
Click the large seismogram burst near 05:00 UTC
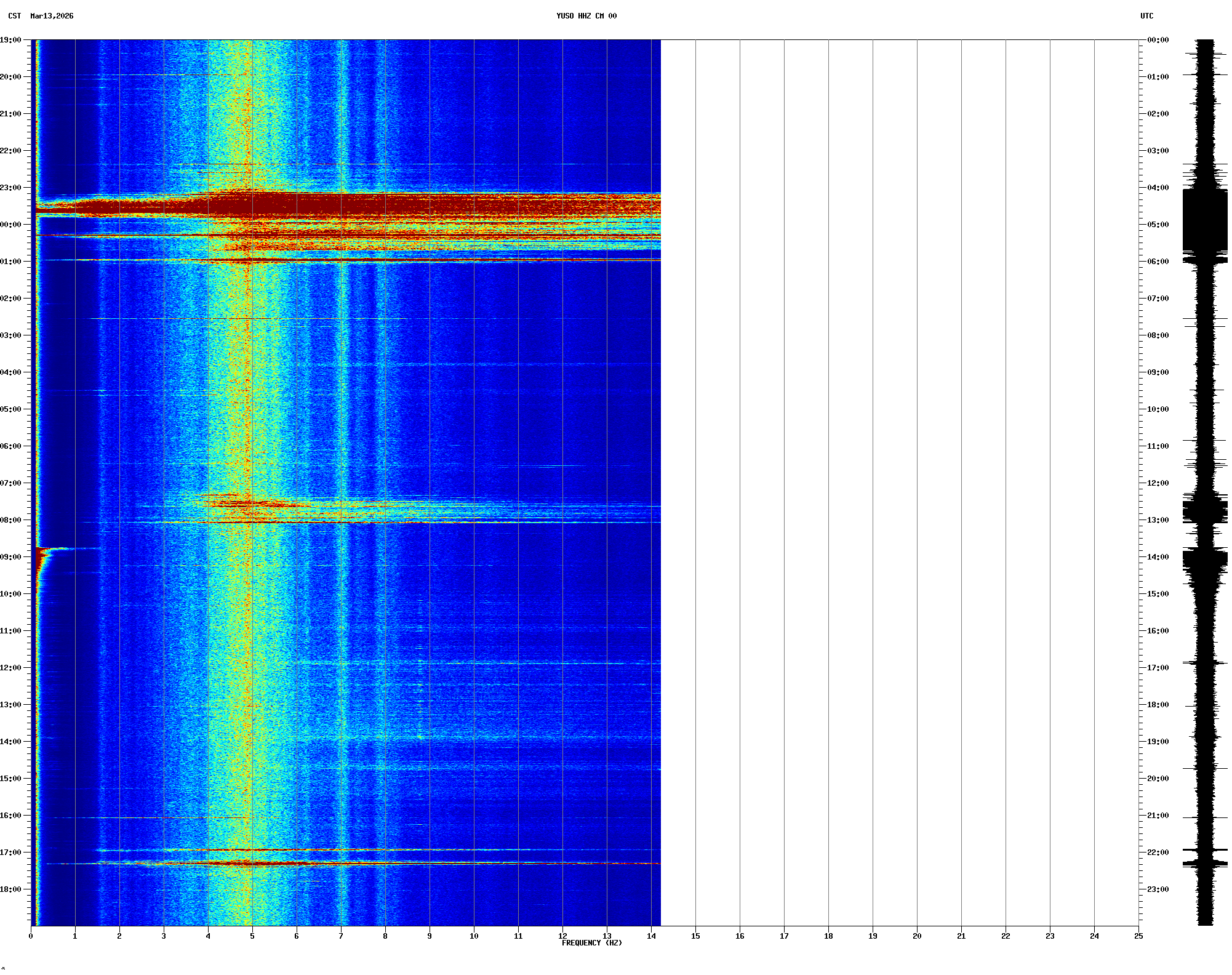coord(1205,222)
